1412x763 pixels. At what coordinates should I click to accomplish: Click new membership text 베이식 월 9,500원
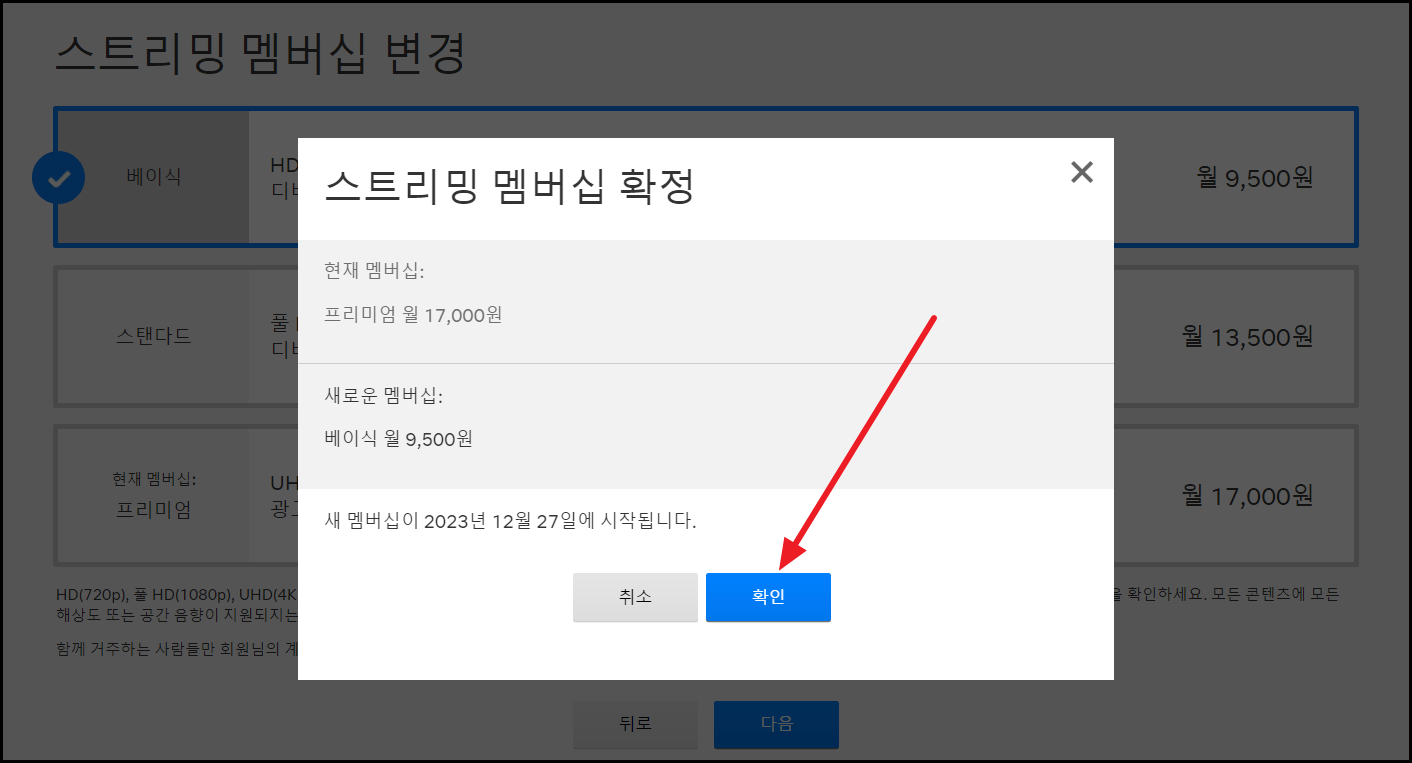pos(399,438)
